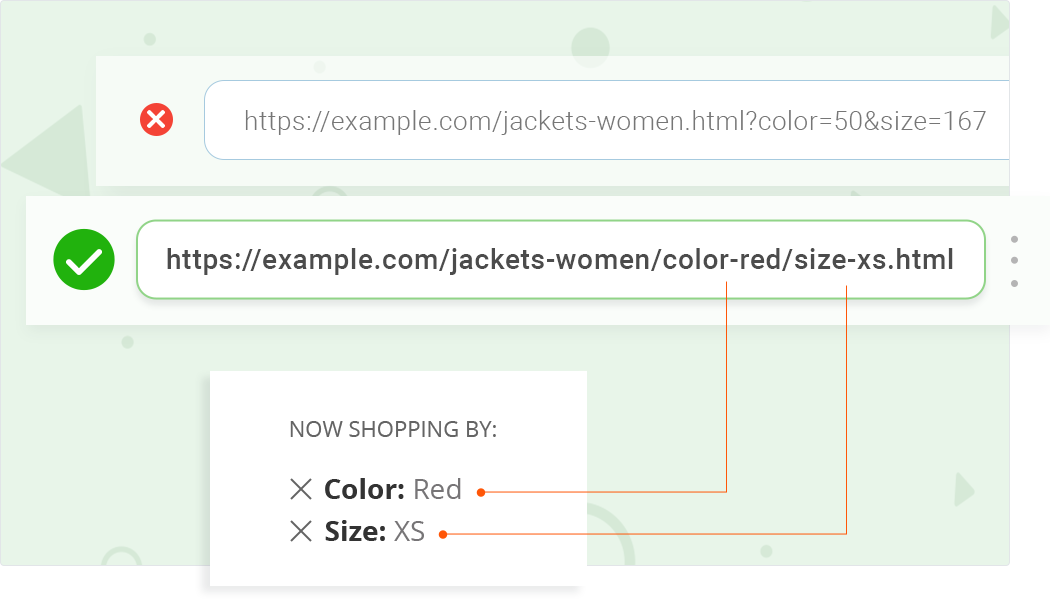Remove the Size: XS filter
The height and width of the screenshot is (610, 1050).
301,532
